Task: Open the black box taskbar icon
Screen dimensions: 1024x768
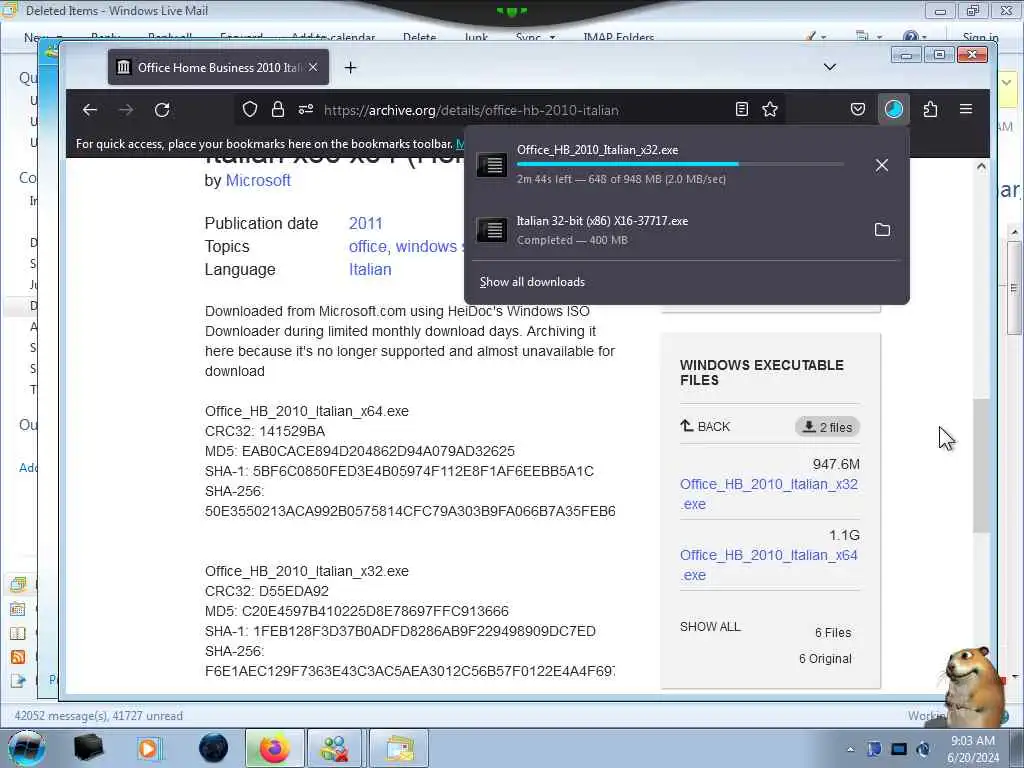Action: 88,748
